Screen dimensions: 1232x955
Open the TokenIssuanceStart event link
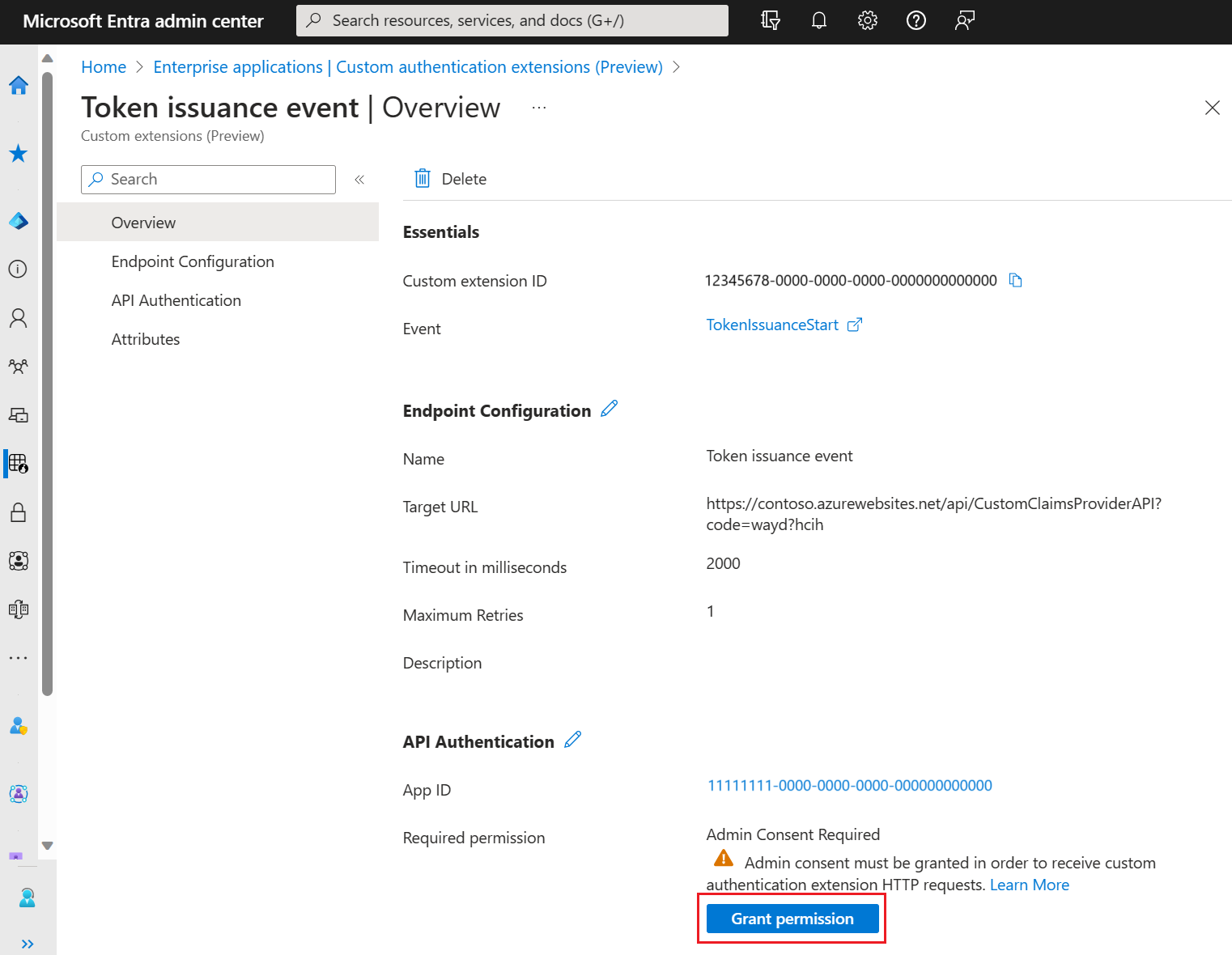[772, 325]
